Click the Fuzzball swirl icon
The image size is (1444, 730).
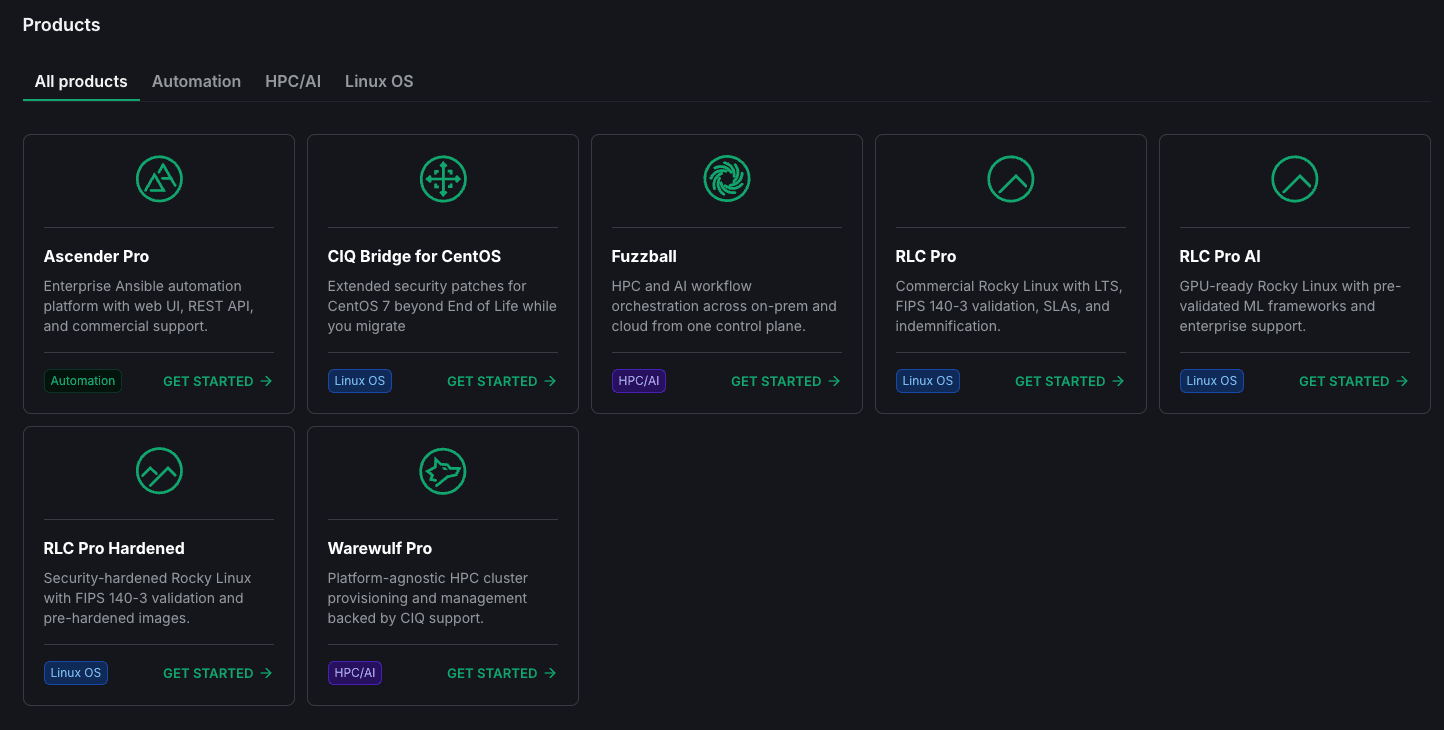727,179
